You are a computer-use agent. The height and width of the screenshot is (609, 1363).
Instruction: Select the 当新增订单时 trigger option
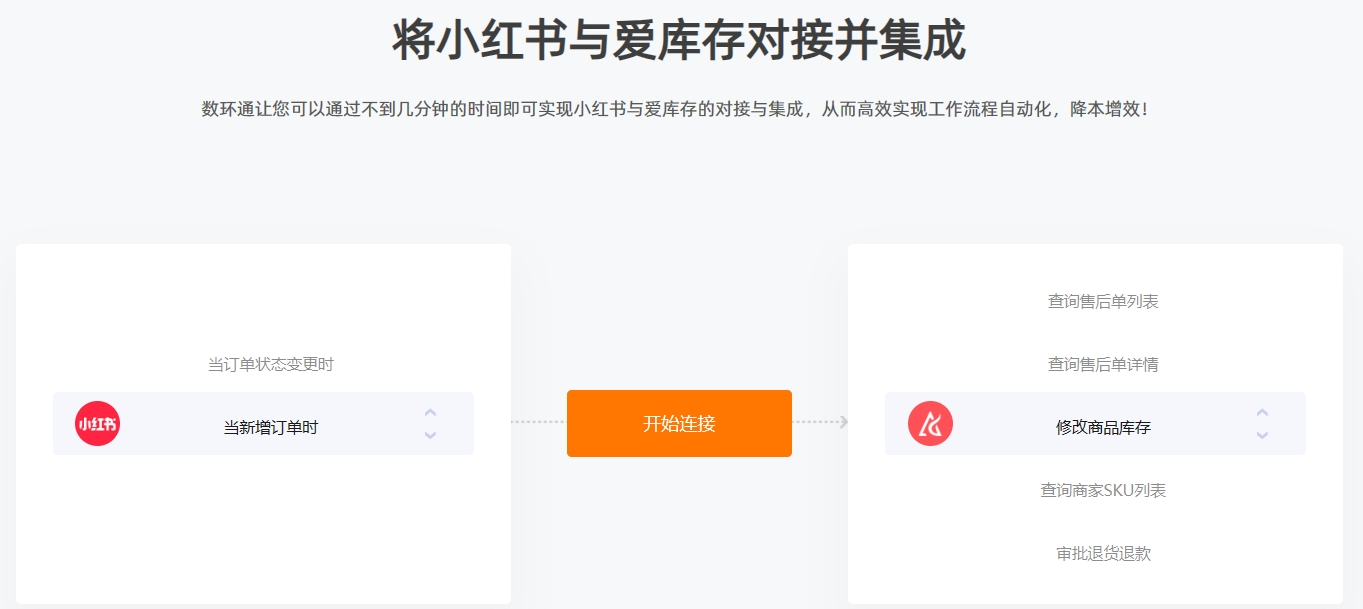click(270, 427)
